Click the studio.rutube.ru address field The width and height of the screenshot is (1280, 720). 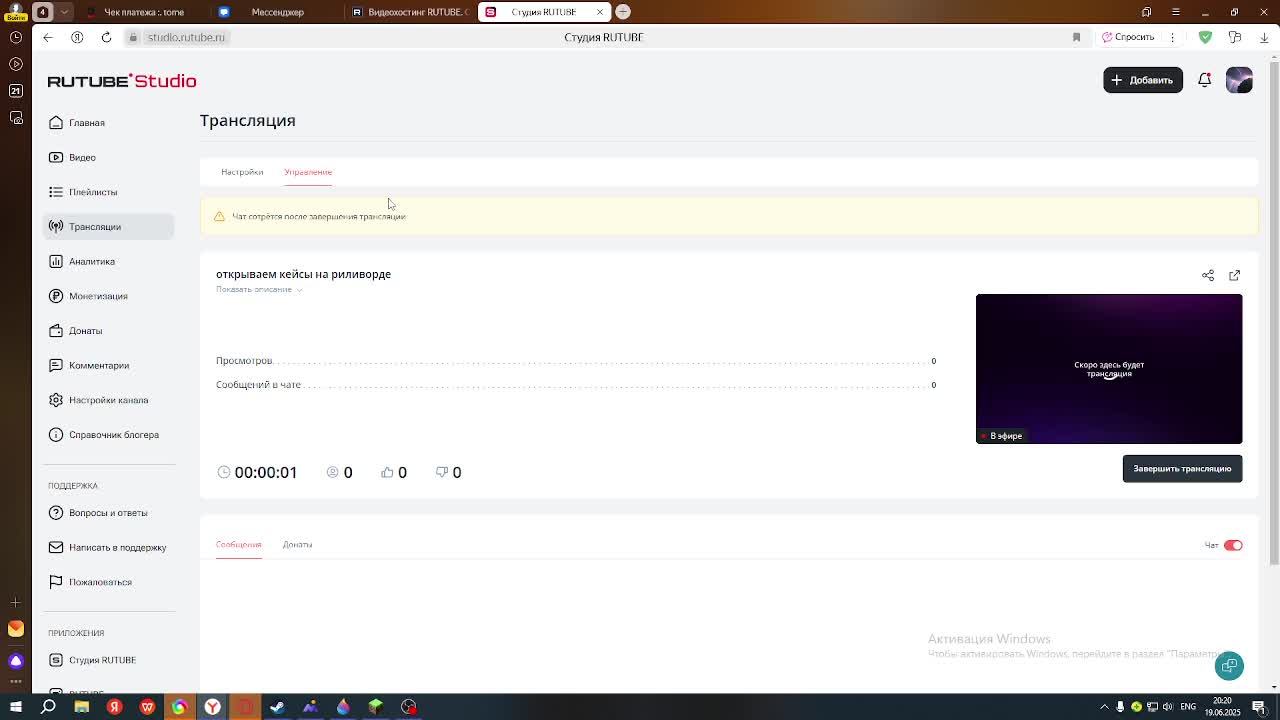pyautogui.click(x=186, y=37)
